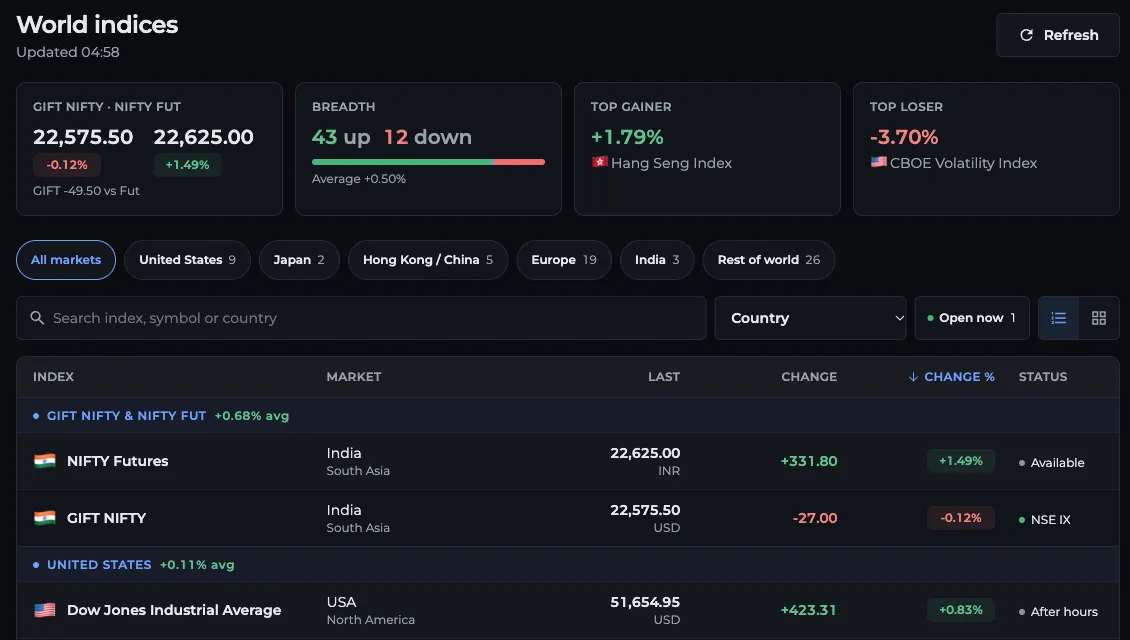Select the Japan filter tab
This screenshot has height=640, width=1130.
[299, 259]
